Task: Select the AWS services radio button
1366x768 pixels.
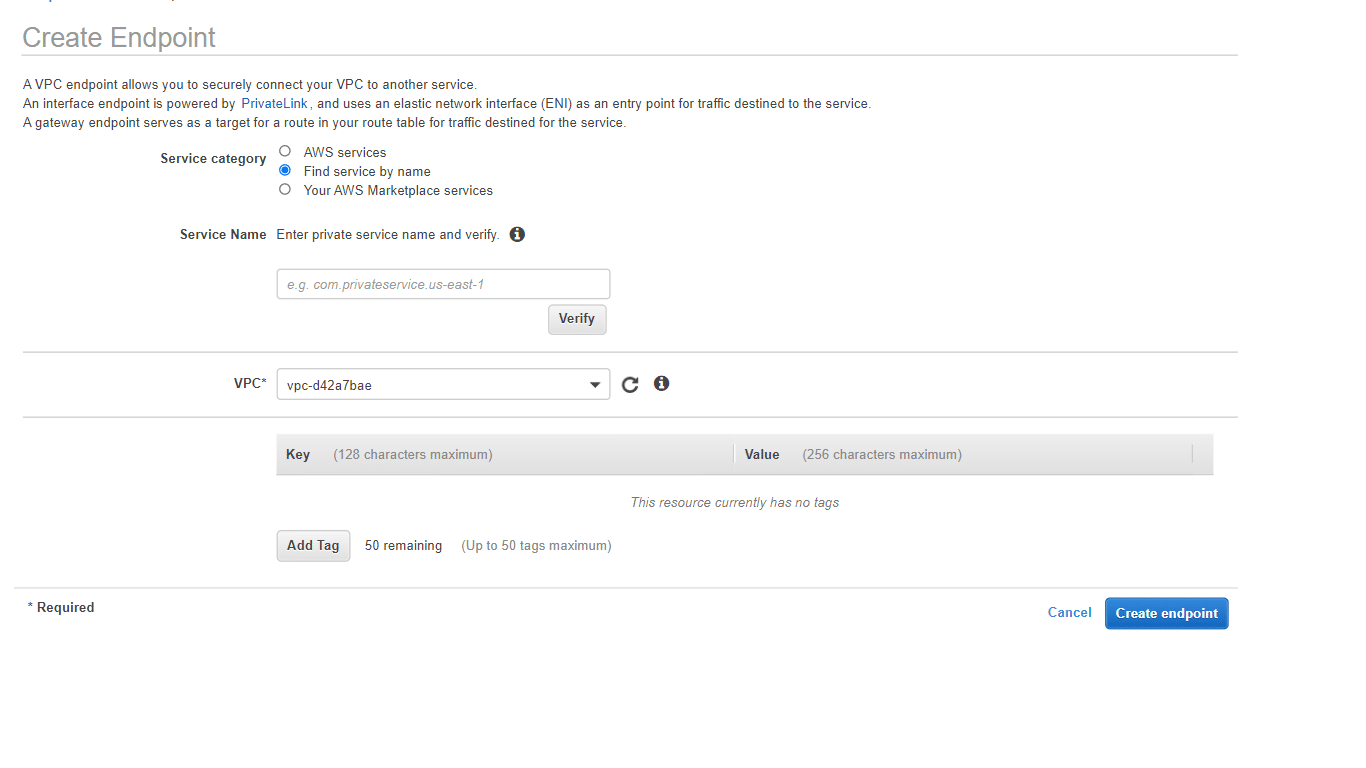Action: [x=285, y=152]
